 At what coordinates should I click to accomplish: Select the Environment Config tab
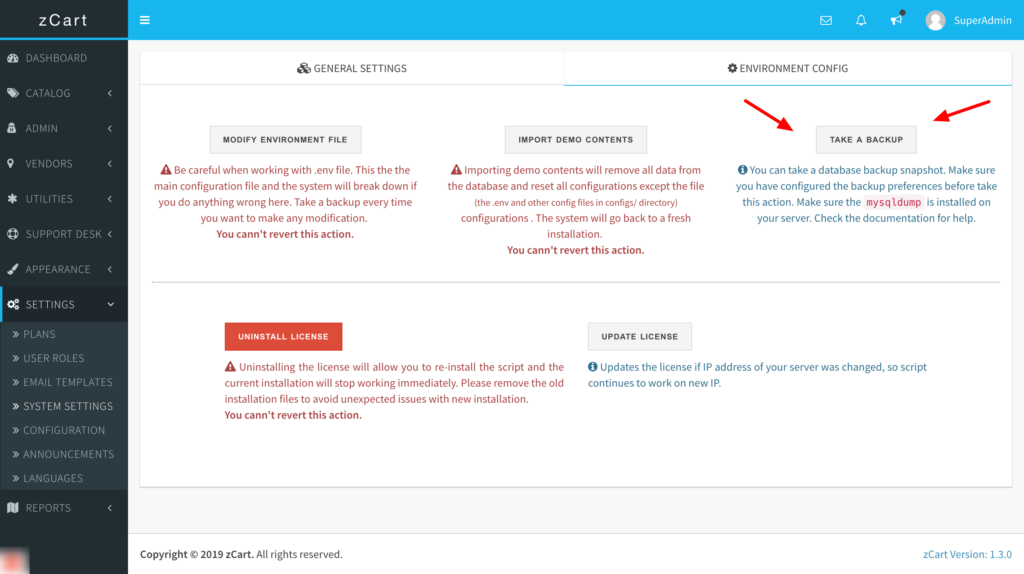point(788,69)
